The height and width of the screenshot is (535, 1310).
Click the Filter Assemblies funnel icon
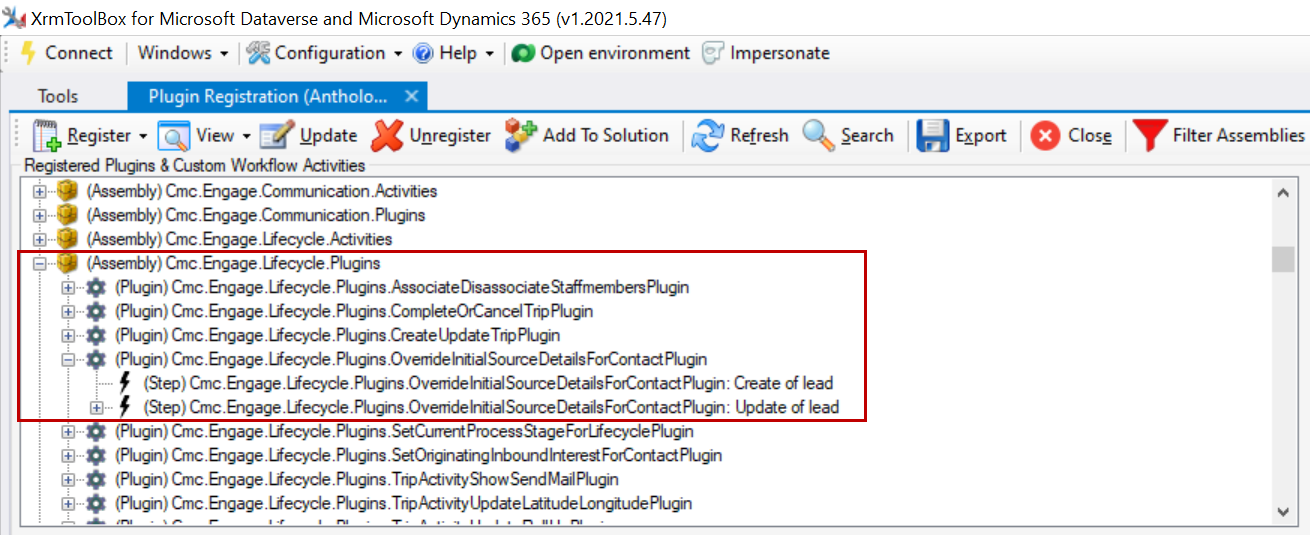tap(1150, 135)
